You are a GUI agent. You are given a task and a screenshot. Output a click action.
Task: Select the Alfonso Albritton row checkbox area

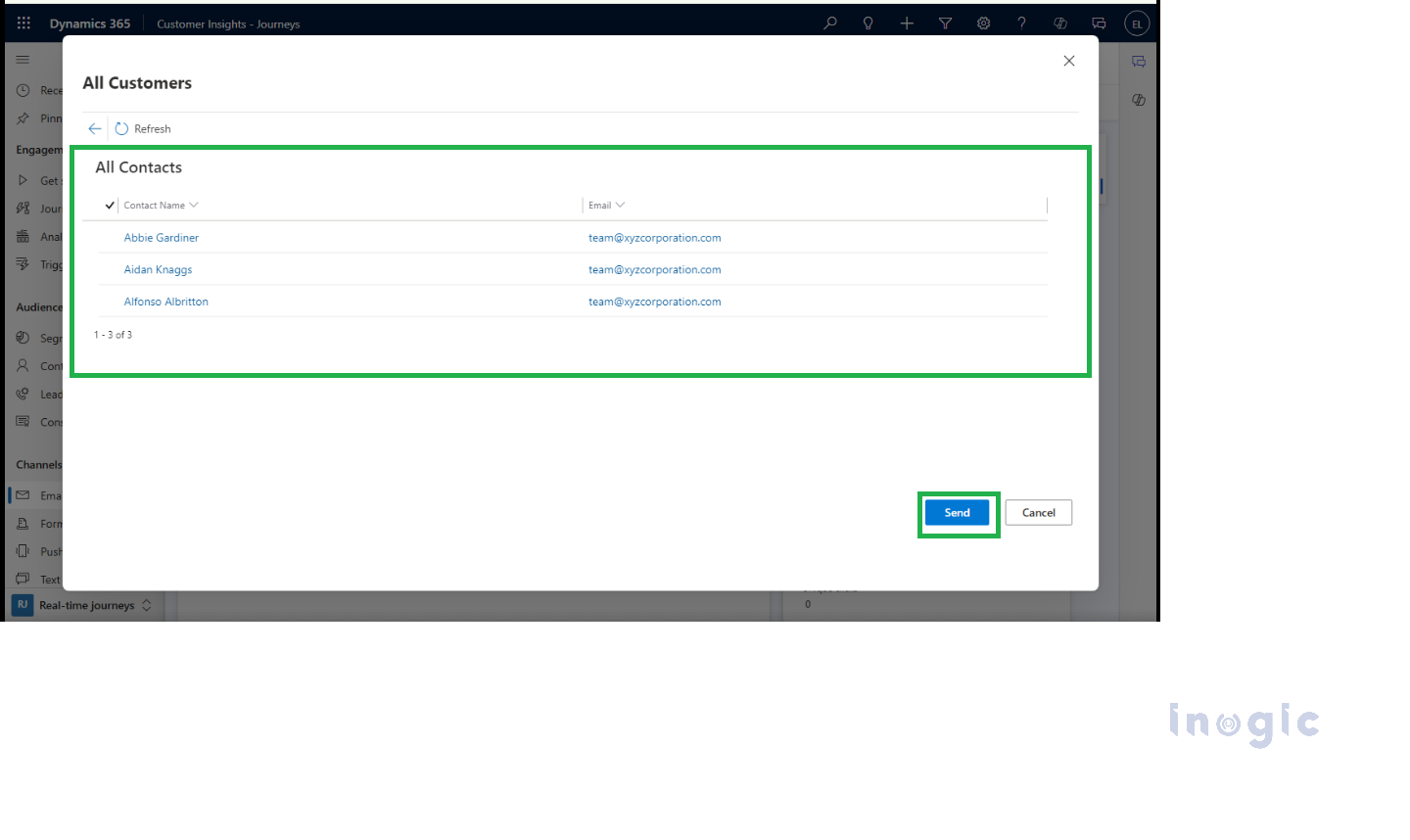coord(110,302)
